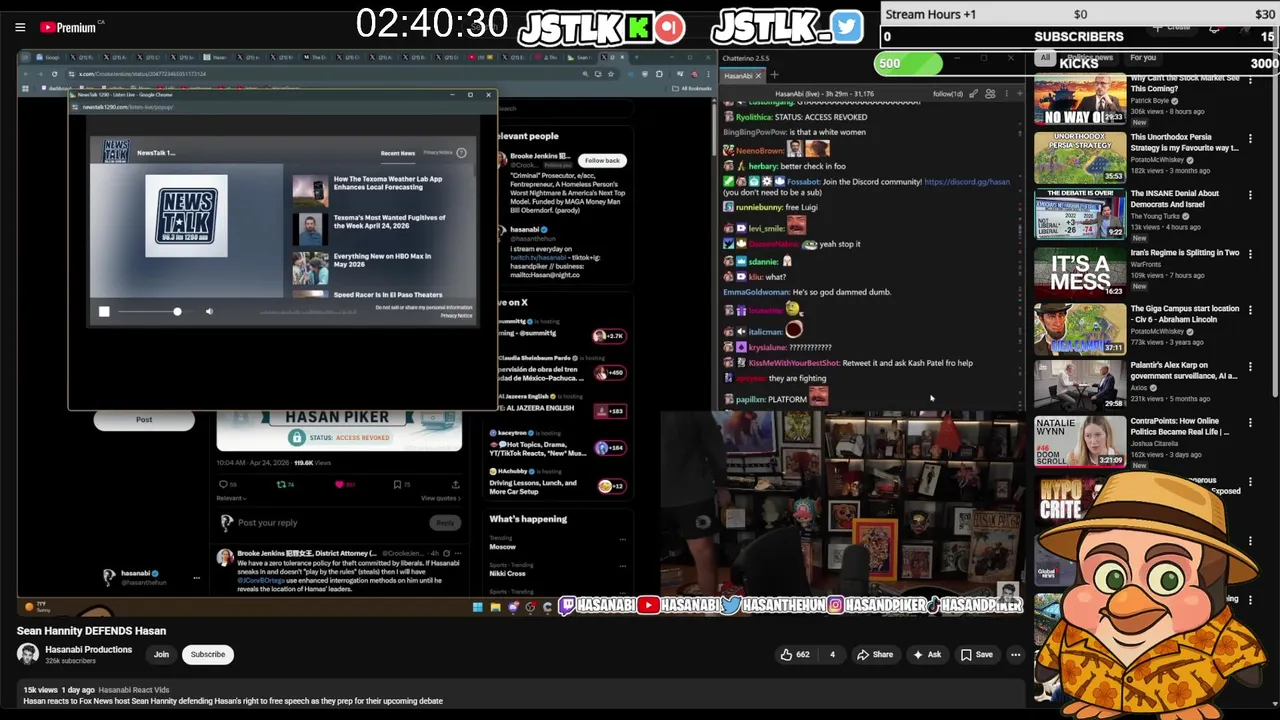Image resolution: width=1280 pixels, height=720 pixels.
Task: Click Follow back for Brooke Jenkins on X
Action: click(602, 160)
